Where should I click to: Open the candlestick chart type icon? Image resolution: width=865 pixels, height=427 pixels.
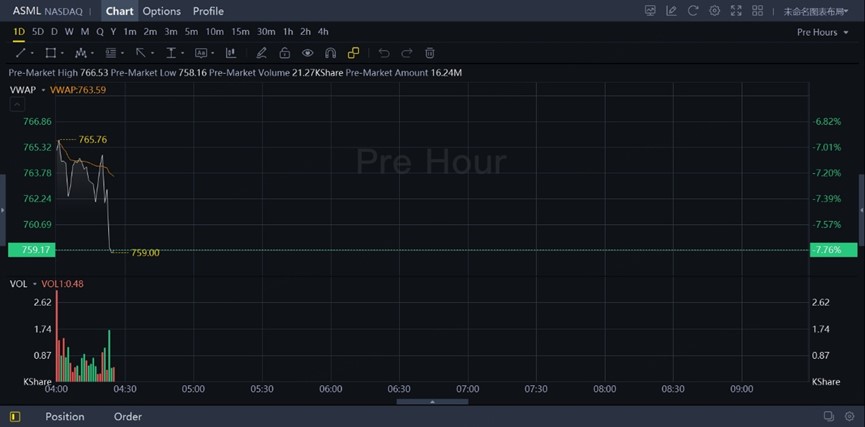pos(231,53)
